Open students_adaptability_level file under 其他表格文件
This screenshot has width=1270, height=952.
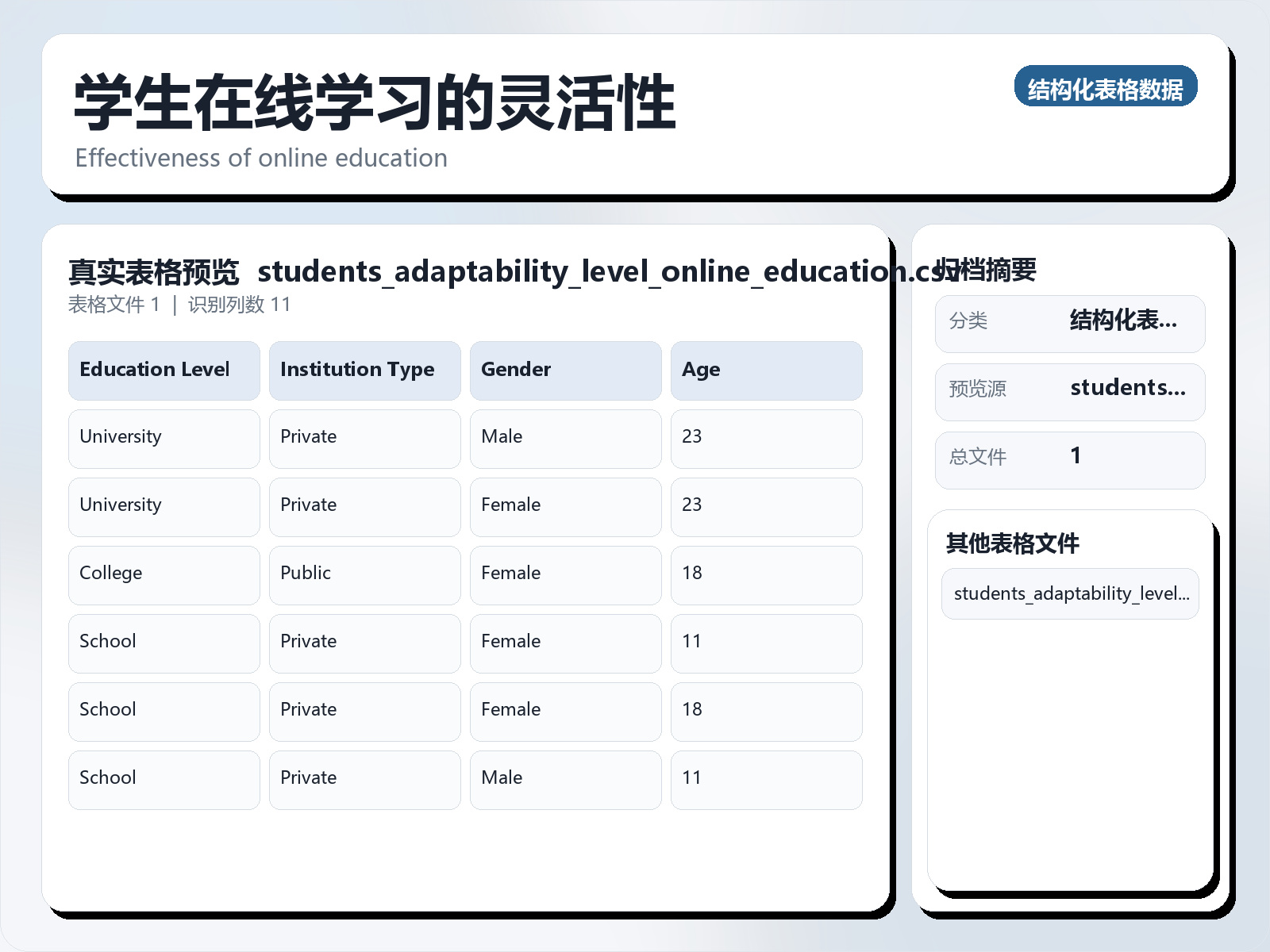(x=1070, y=593)
